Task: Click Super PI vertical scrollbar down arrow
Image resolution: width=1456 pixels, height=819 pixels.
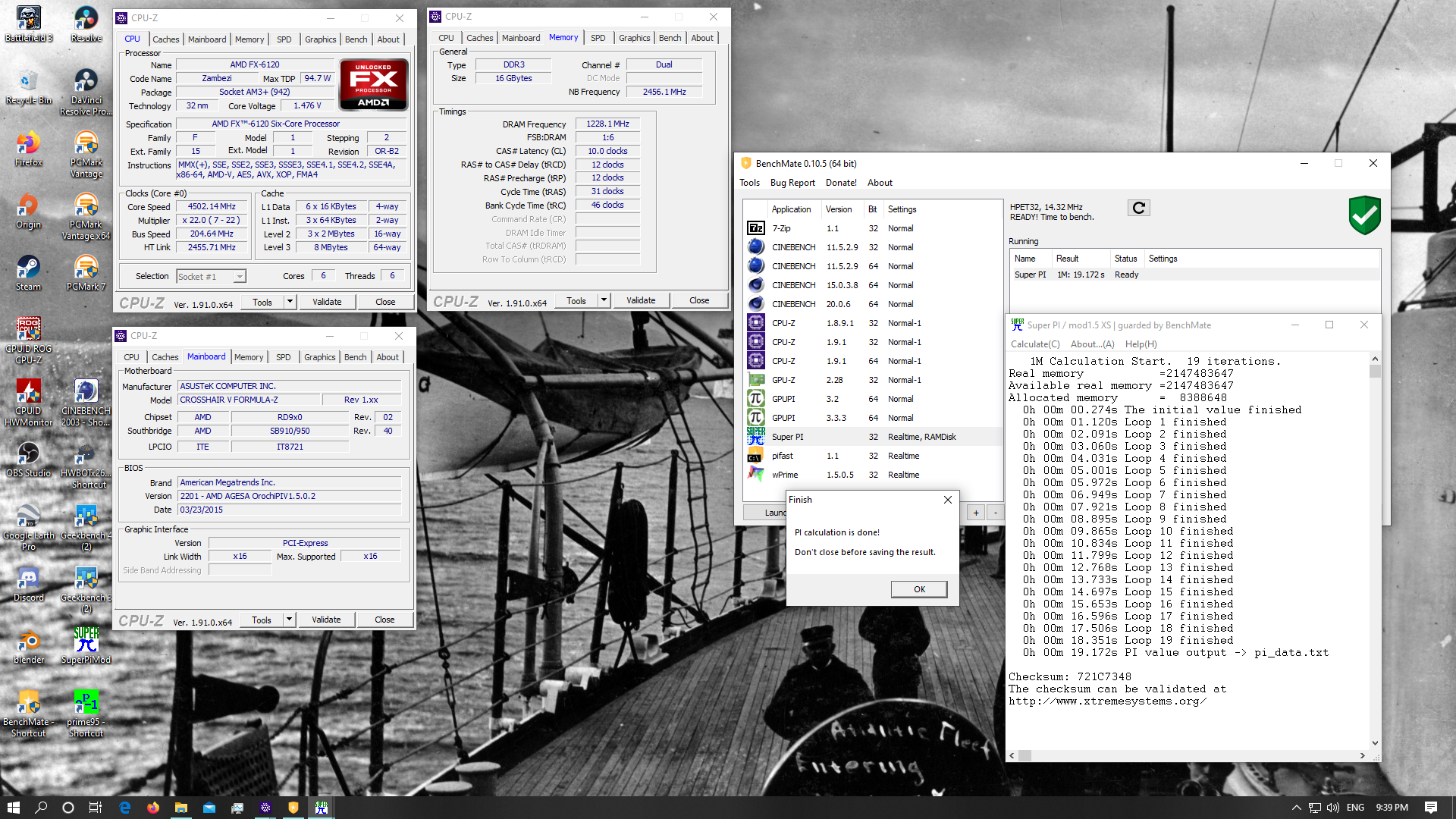Action: [x=1375, y=743]
